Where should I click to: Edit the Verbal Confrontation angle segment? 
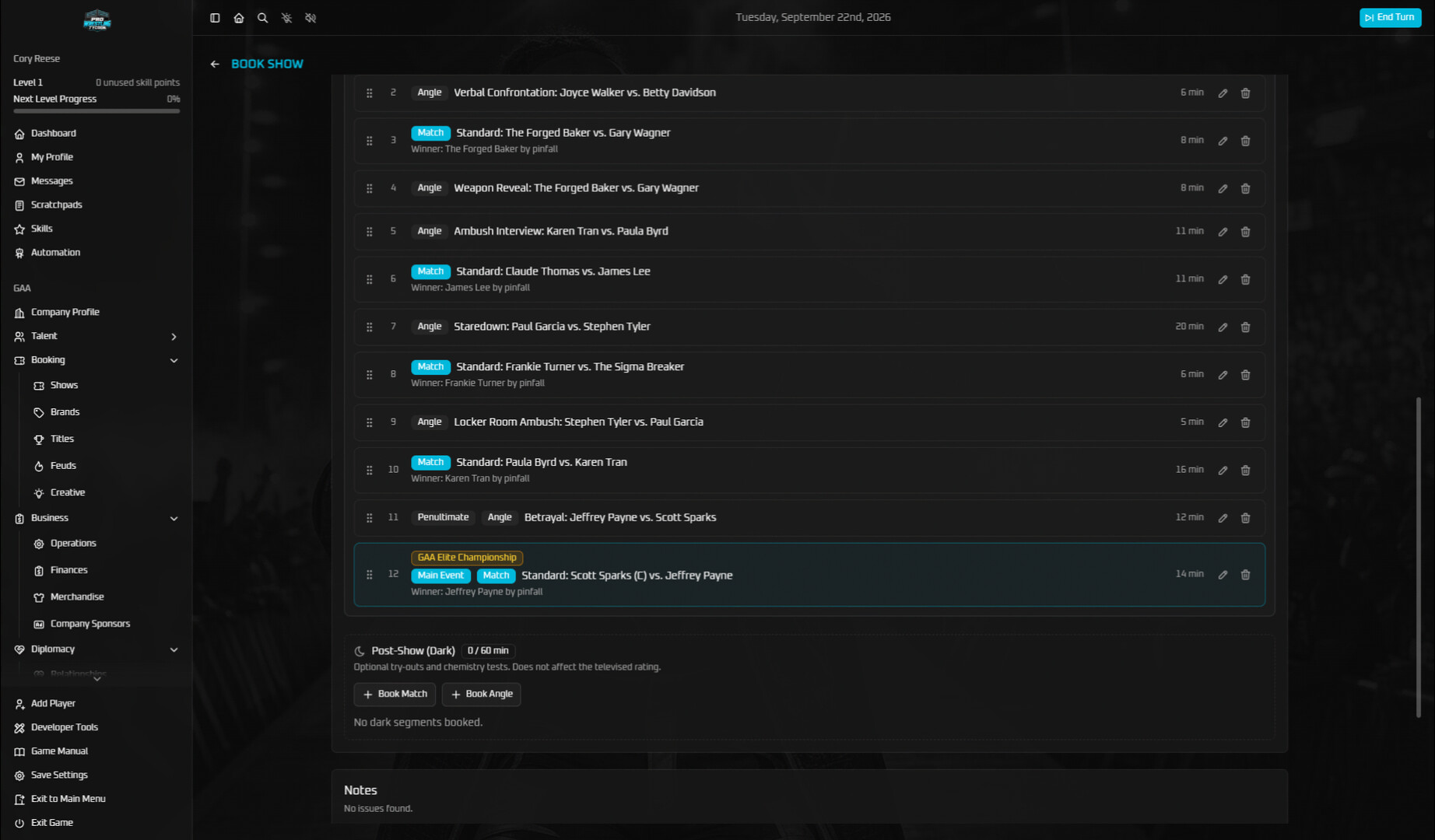1223,93
